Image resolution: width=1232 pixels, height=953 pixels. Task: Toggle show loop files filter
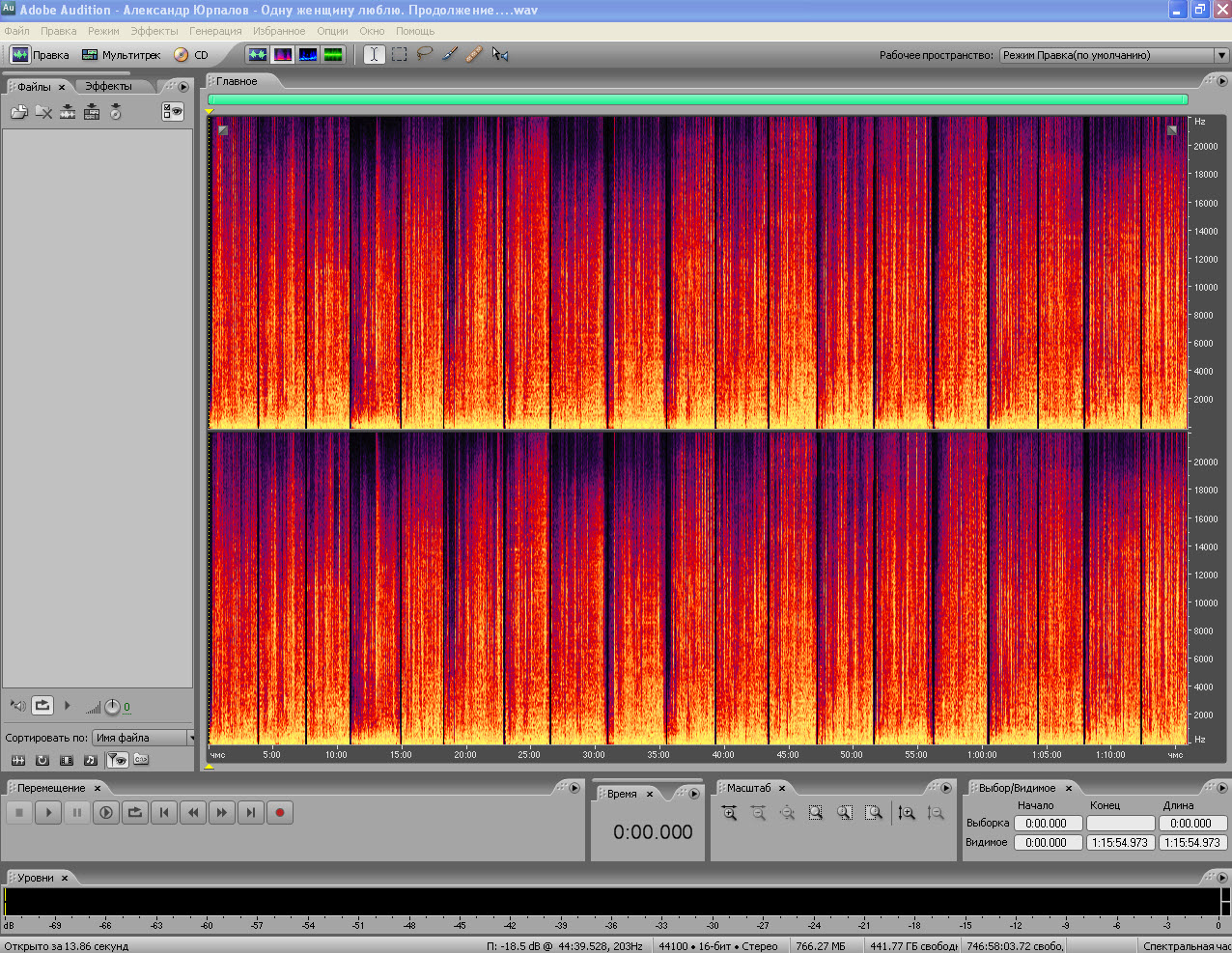[42, 760]
